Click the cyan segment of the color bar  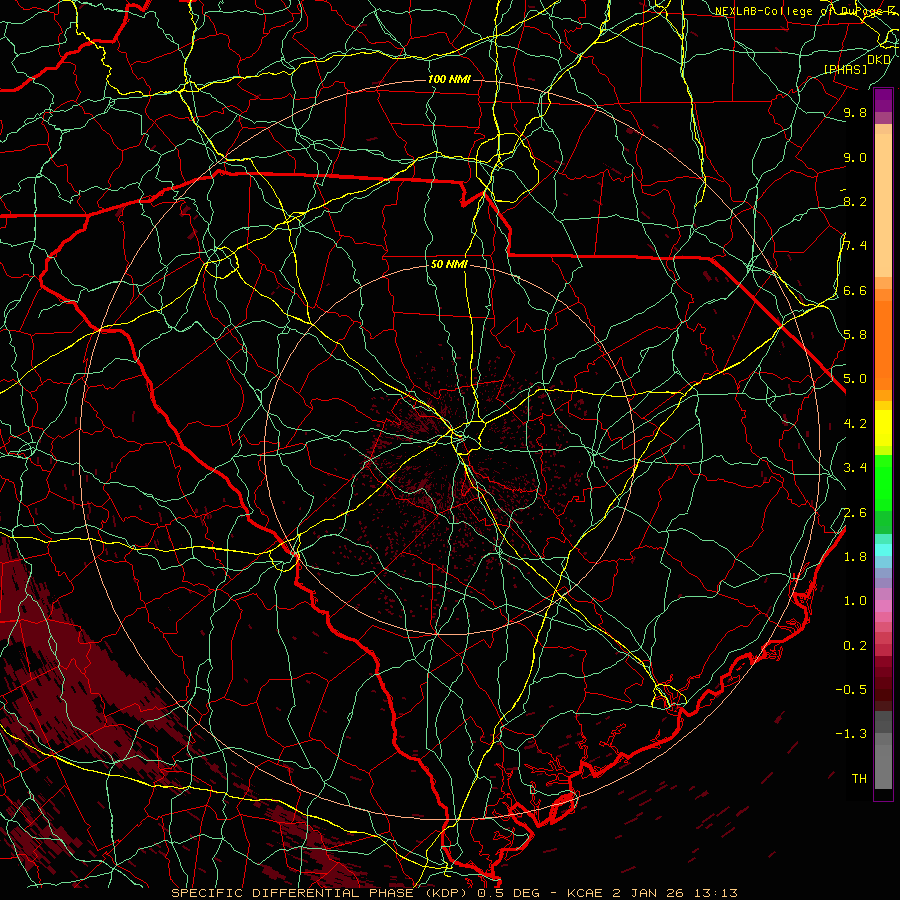pos(883,549)
